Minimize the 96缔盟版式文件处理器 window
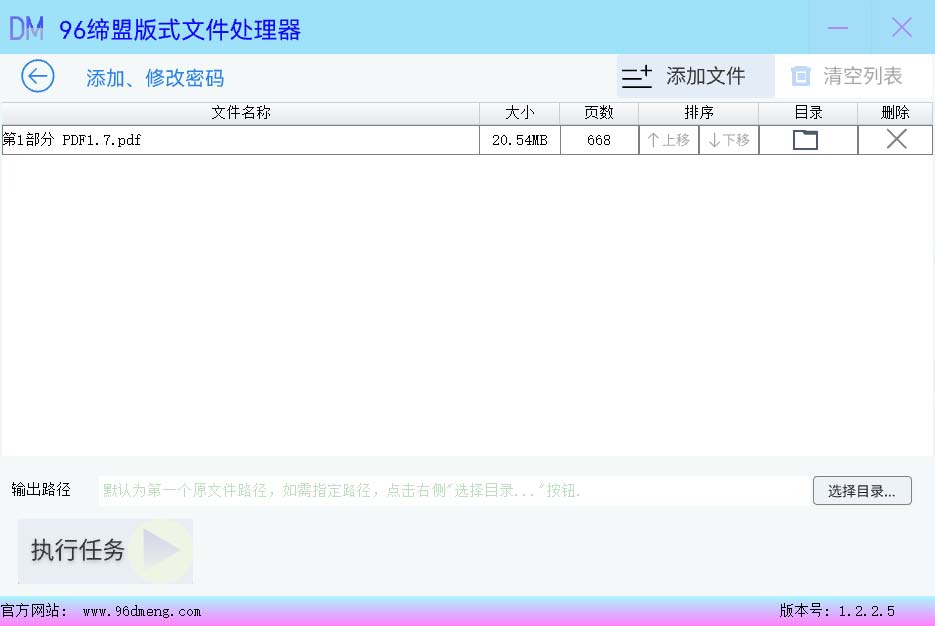Viewport: 935px width, 626px height. point(838,27)
